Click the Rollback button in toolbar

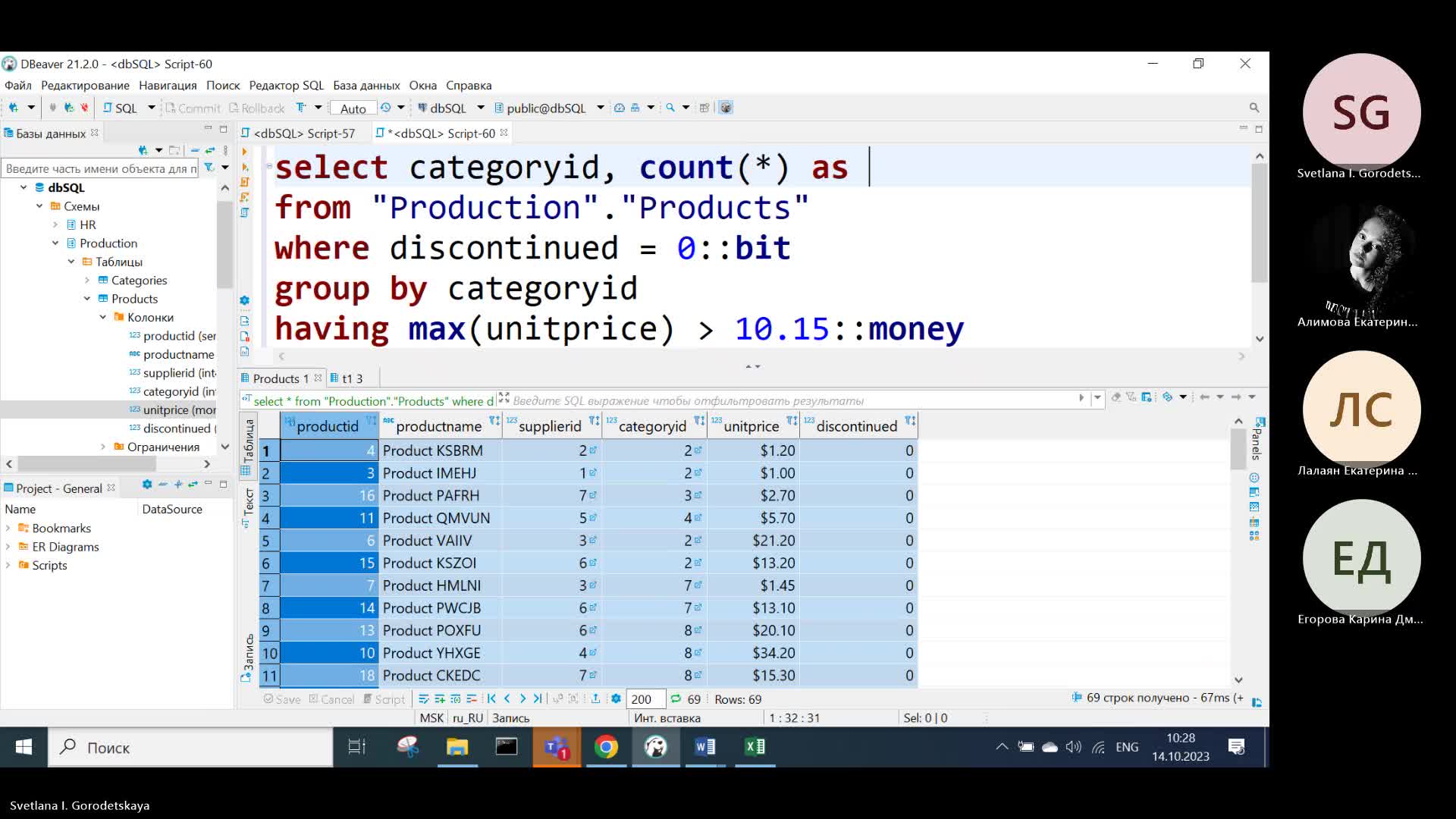coord(256,108)
